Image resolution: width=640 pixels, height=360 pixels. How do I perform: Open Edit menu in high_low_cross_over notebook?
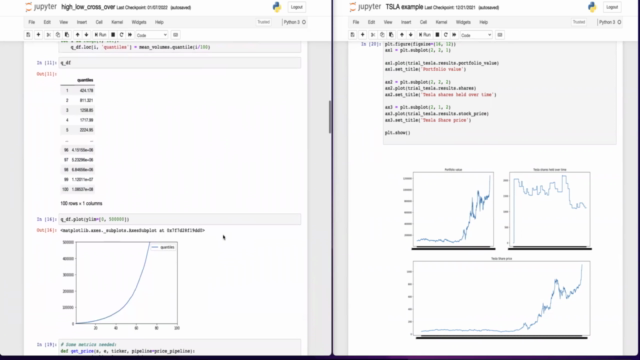coord(47,22)
